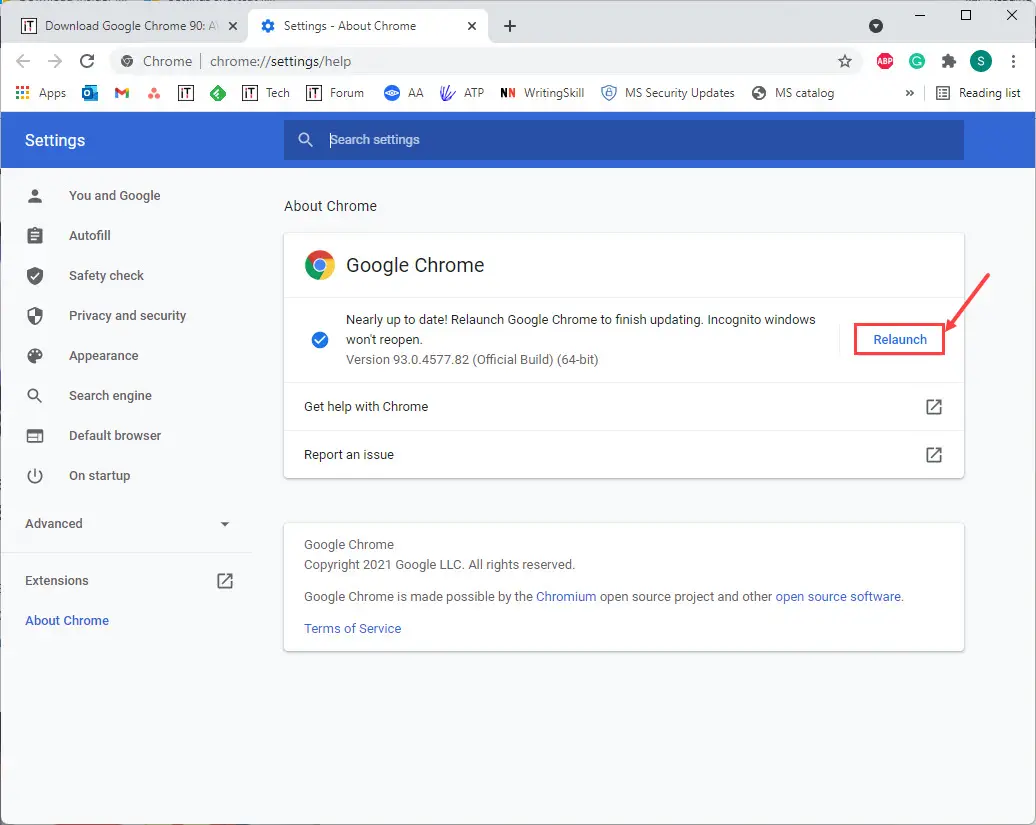The width and height of the screenshot is (1036, 825).
Task: Show more bookmarks via the chevron
Action: tap(910, 93)
